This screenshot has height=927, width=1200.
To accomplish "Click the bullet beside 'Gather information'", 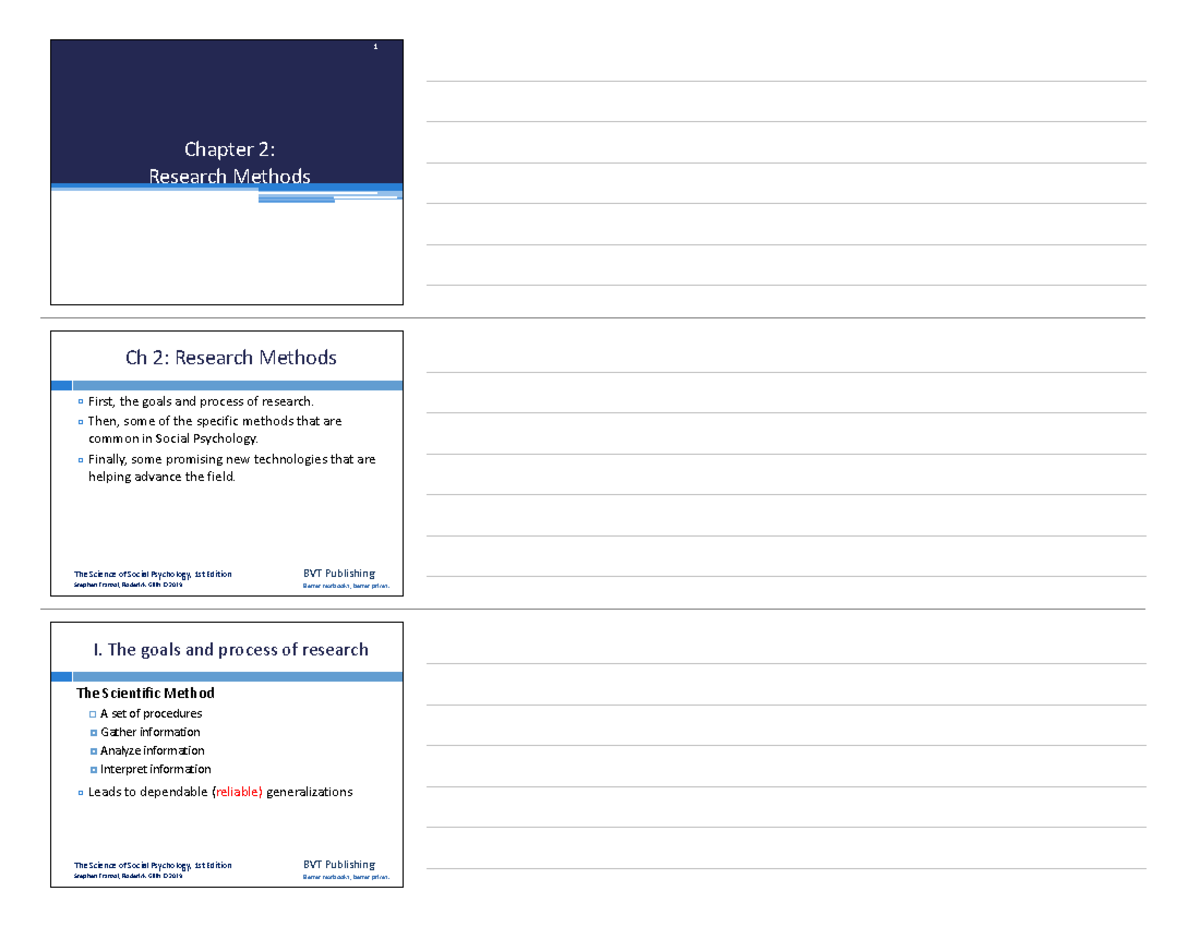I will (93, 733).
